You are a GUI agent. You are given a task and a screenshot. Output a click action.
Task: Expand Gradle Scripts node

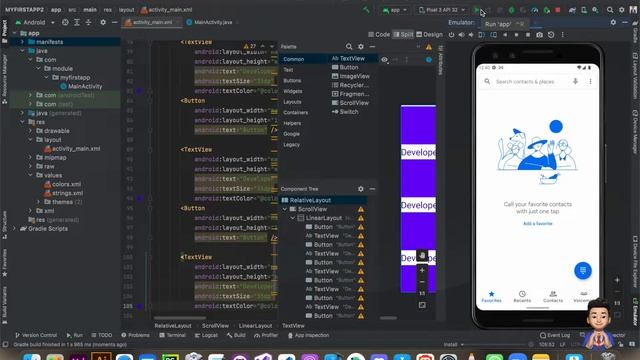[x=14, y=229]
